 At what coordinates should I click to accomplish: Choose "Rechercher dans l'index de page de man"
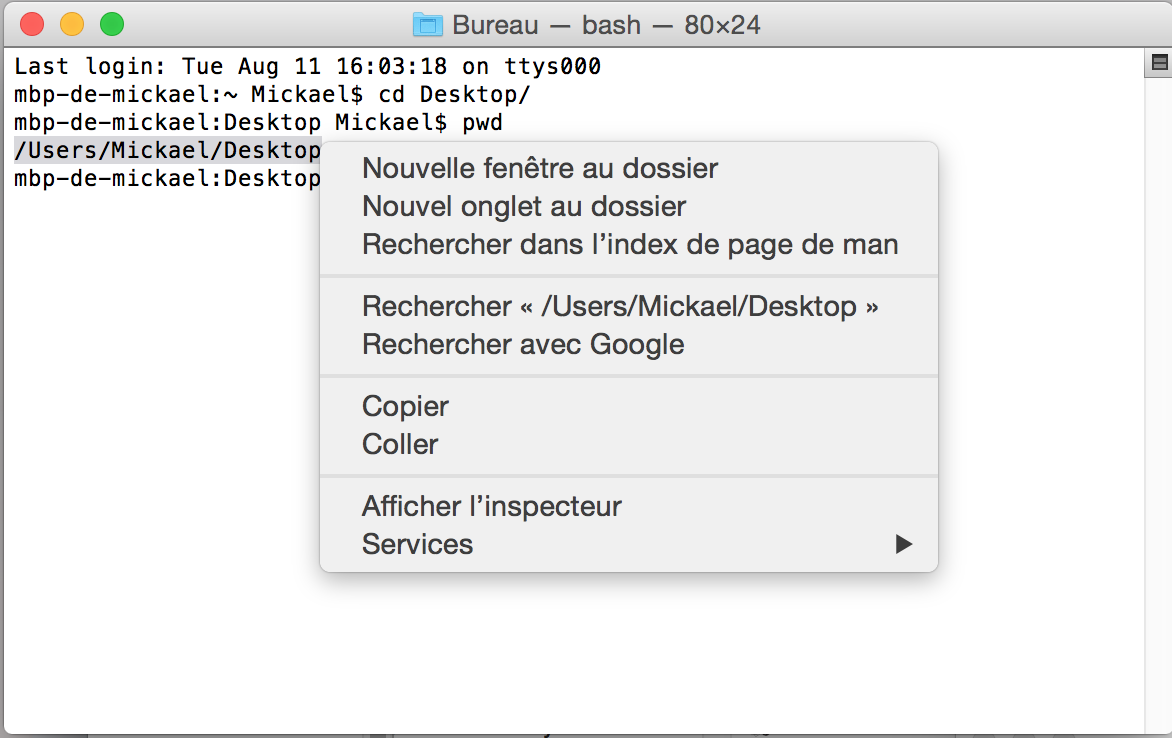coord(630,244)
